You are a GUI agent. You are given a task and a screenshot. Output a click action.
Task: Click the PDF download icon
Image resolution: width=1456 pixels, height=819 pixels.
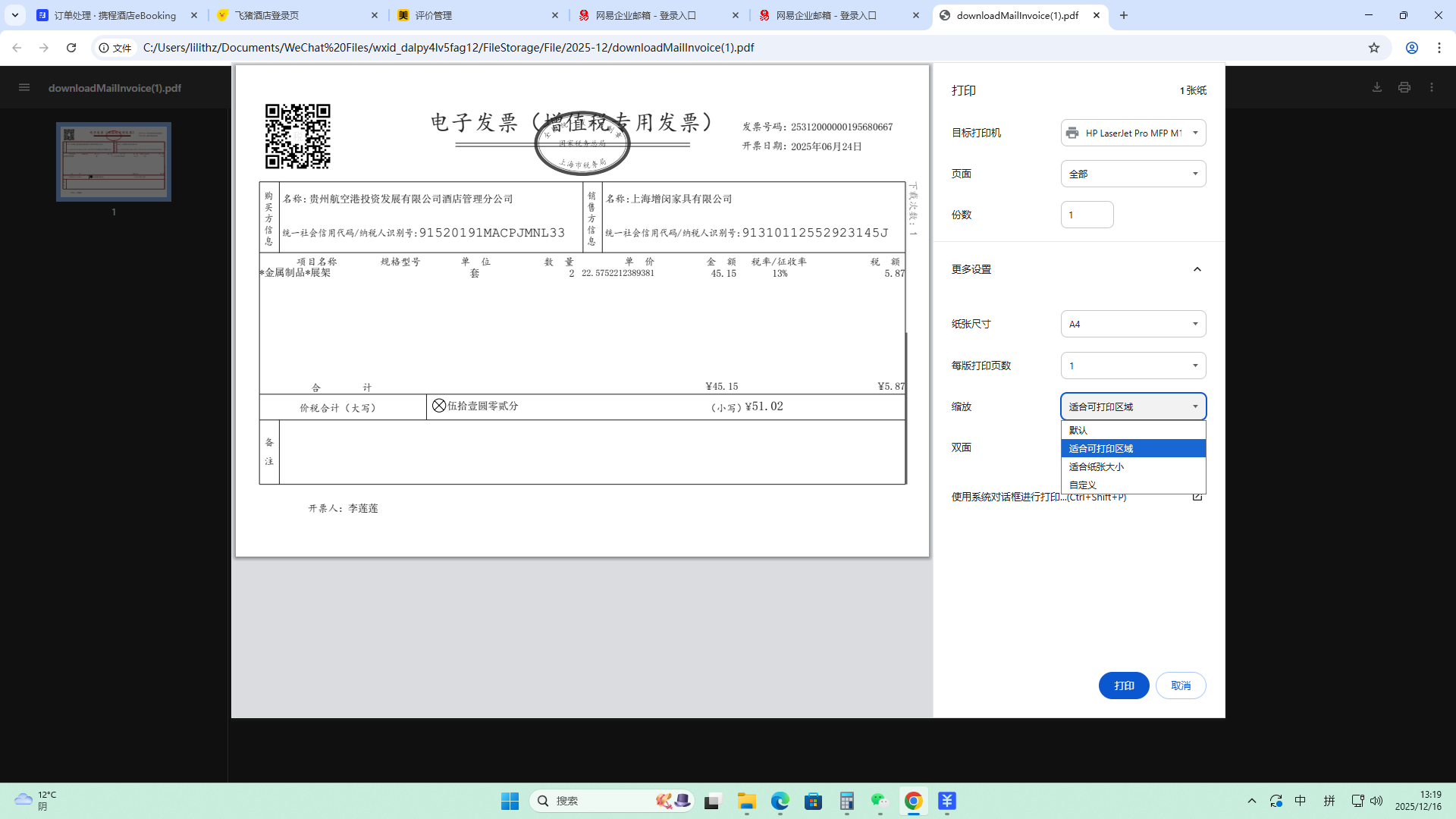tap(1377, 87)
